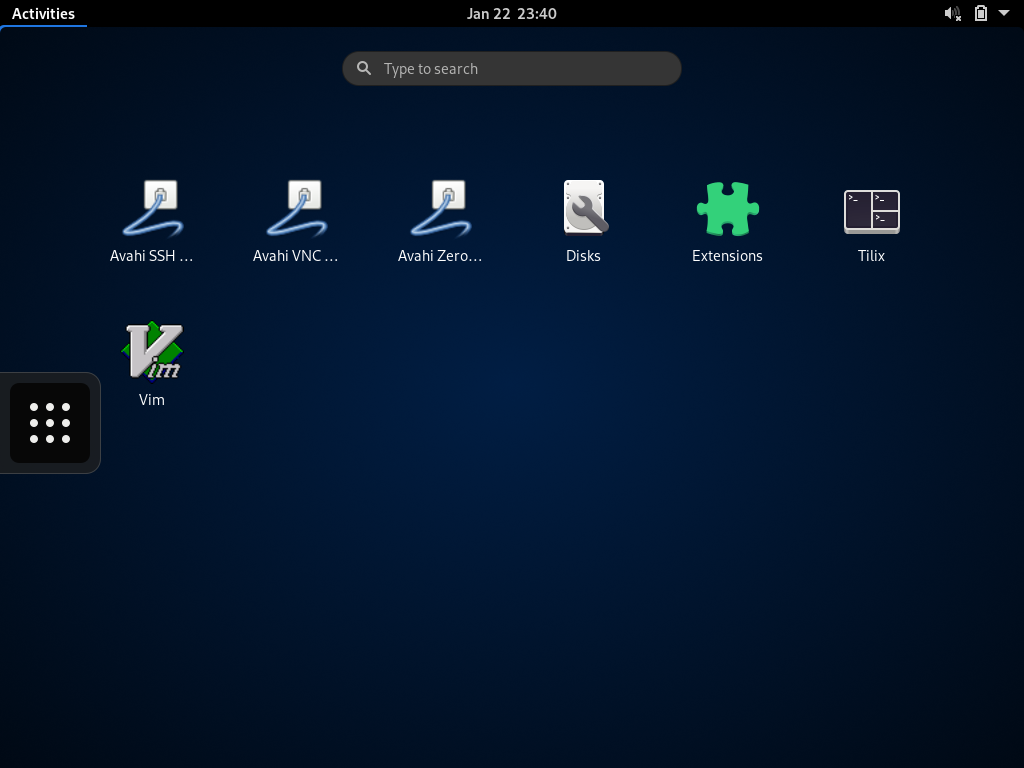Image resolution: width=1024 pixels, height=768 pixels.
Task: Click the 'Vim' text label
Action: [152, 400]
